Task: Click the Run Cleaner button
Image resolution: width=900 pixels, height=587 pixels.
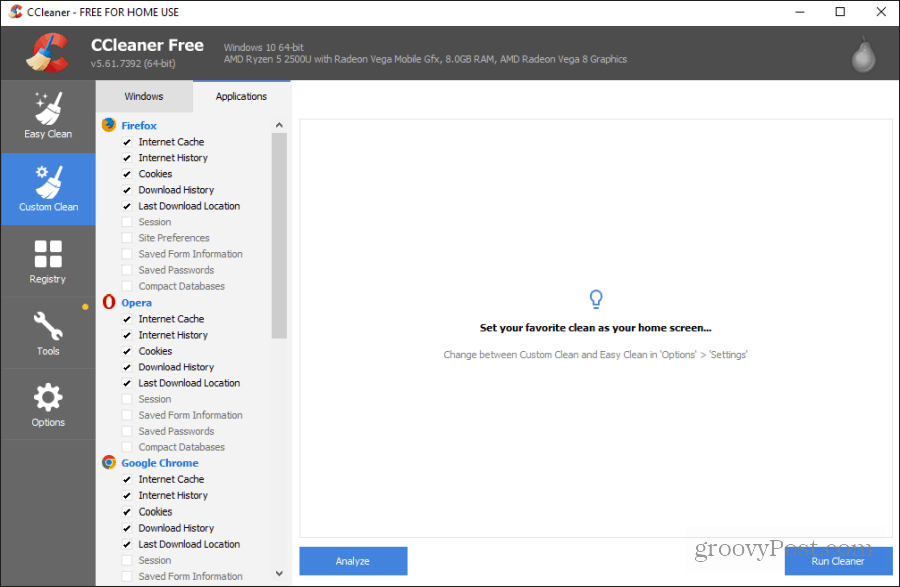Action: point(838,561)
